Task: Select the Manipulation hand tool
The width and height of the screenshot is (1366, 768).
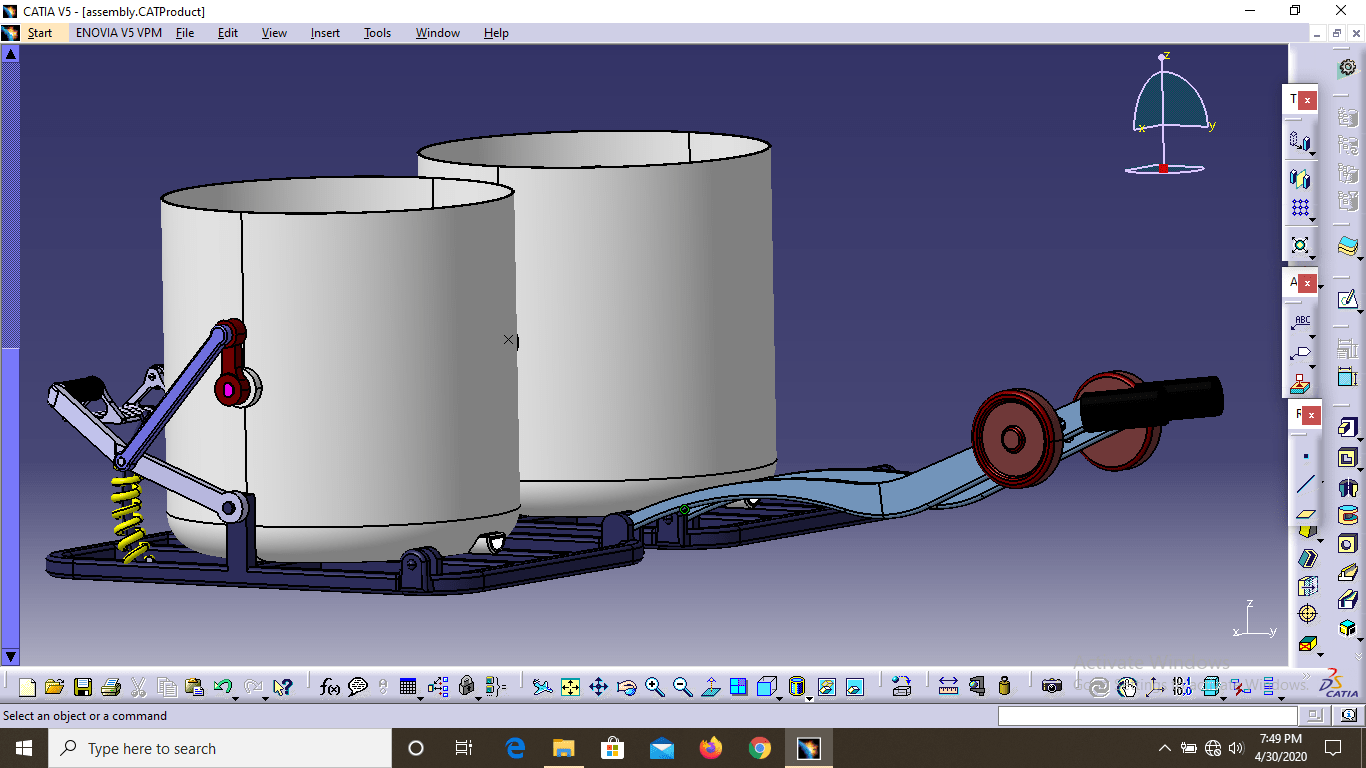Action: pyautogui.click(x=1127, y=687)
